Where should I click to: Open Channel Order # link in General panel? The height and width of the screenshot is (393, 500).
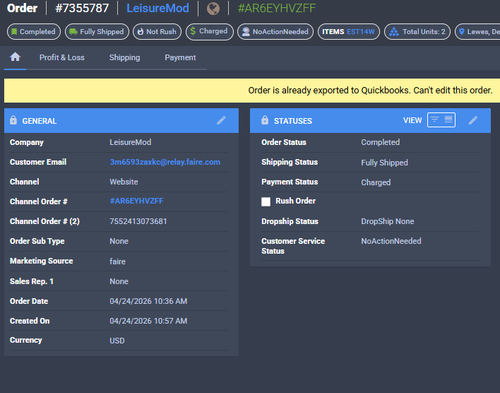[x=137, y=201]
